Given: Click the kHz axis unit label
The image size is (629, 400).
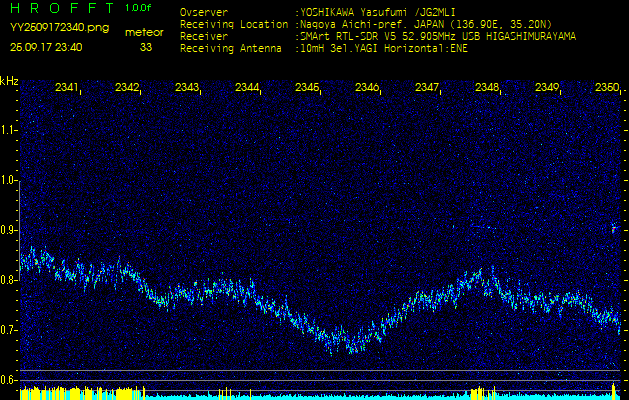Looking at the screenshot, I should (x=9, y=80).
